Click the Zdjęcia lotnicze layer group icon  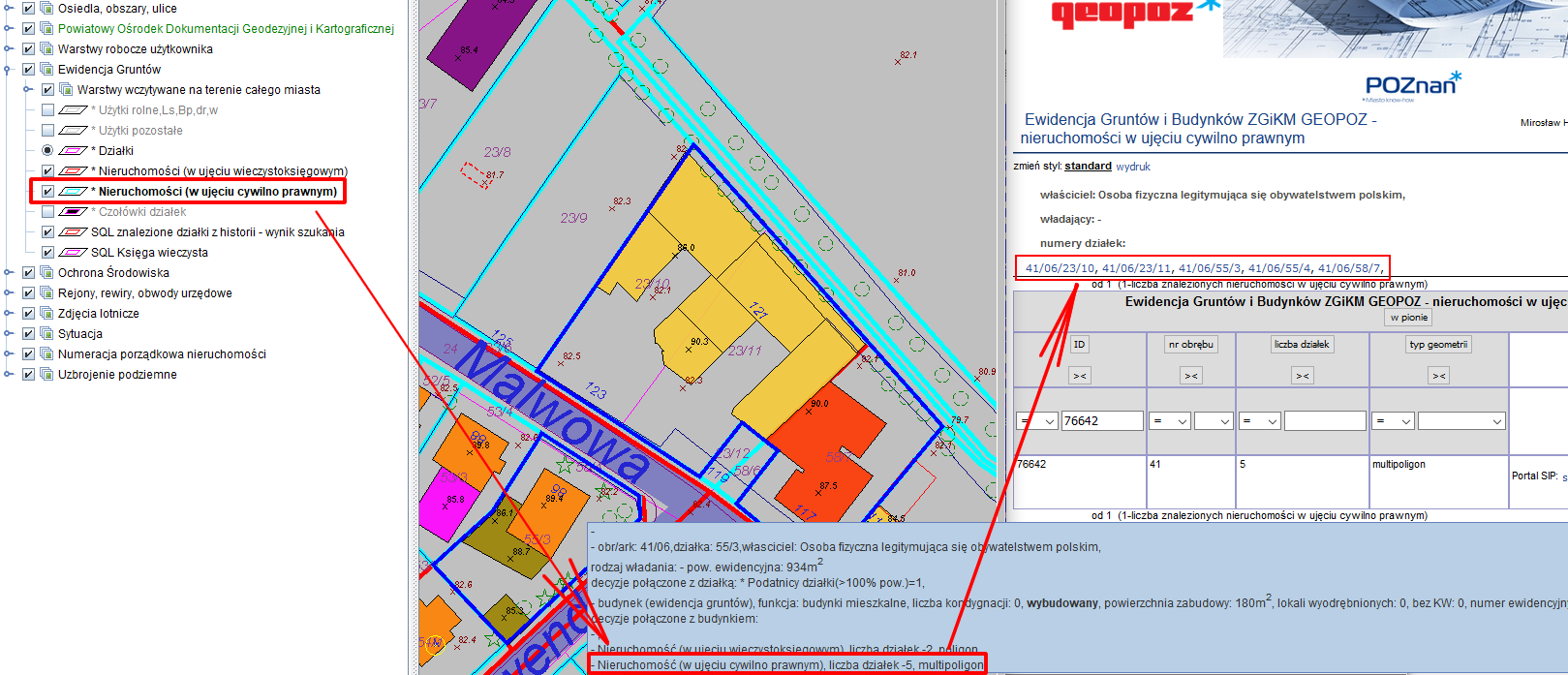[x=46, y=314]
